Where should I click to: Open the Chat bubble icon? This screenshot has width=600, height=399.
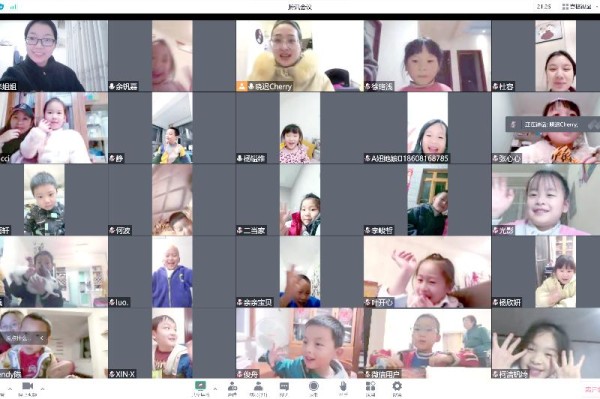[x=284, y=386]
